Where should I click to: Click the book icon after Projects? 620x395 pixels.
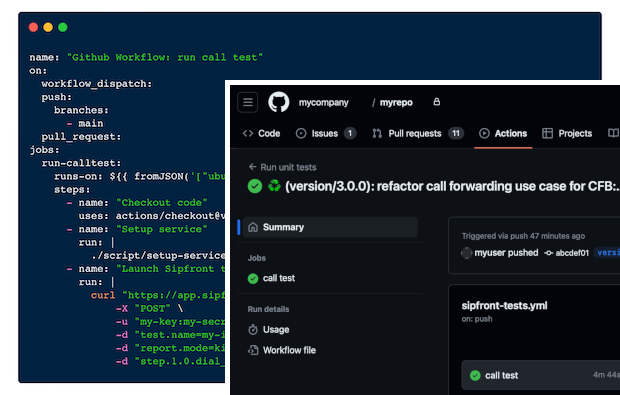613,133
